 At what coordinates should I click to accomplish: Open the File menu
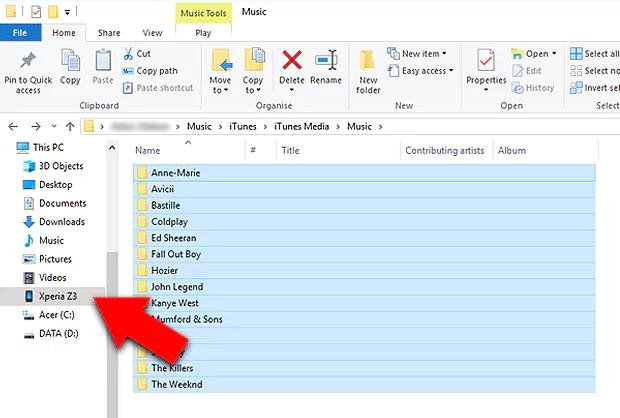[x=20, y=33]
